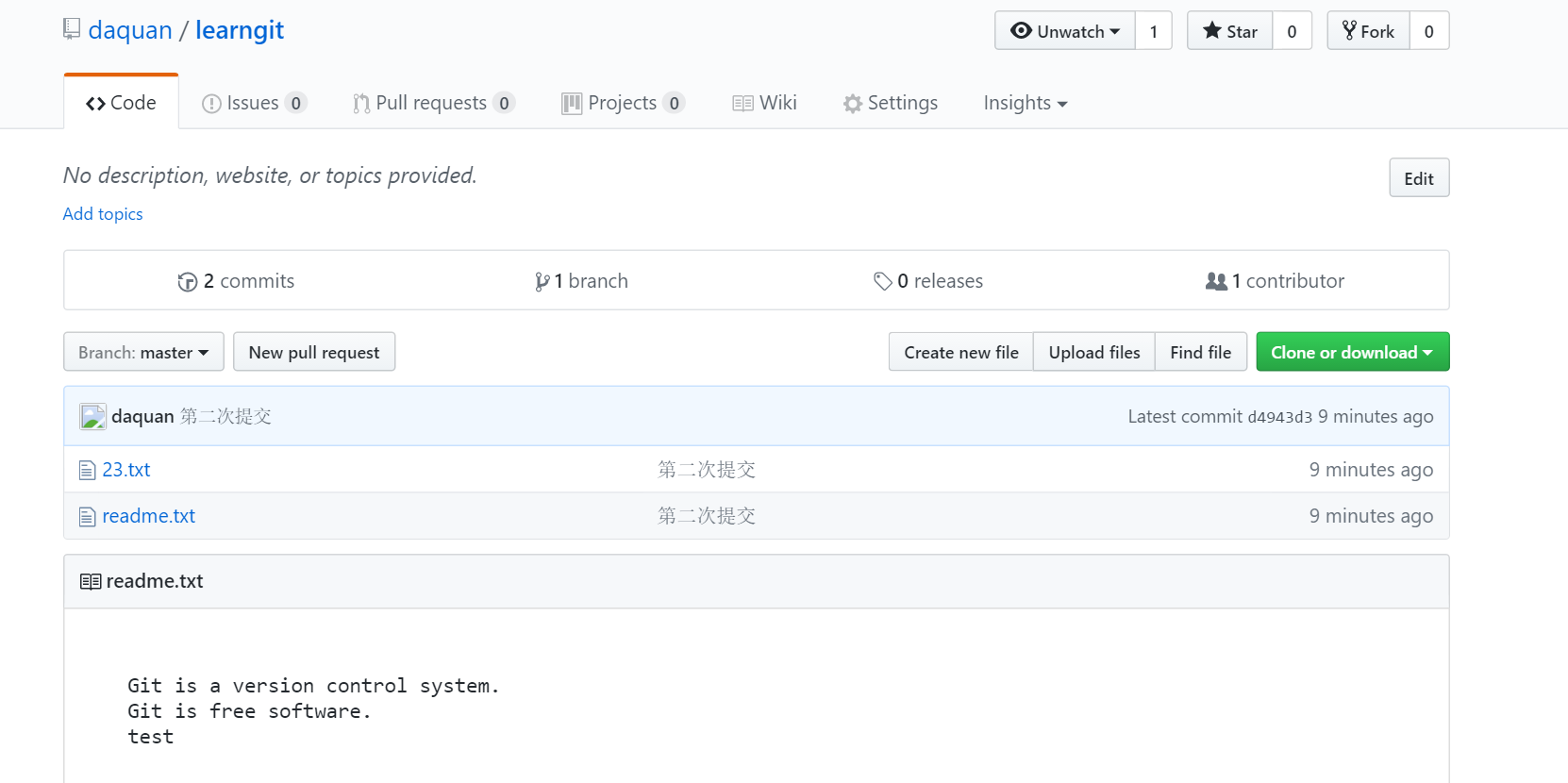Click the Settings gear icon
Image resolution: width=1568 pixels, height=783 pixels.
coord(853,104)
